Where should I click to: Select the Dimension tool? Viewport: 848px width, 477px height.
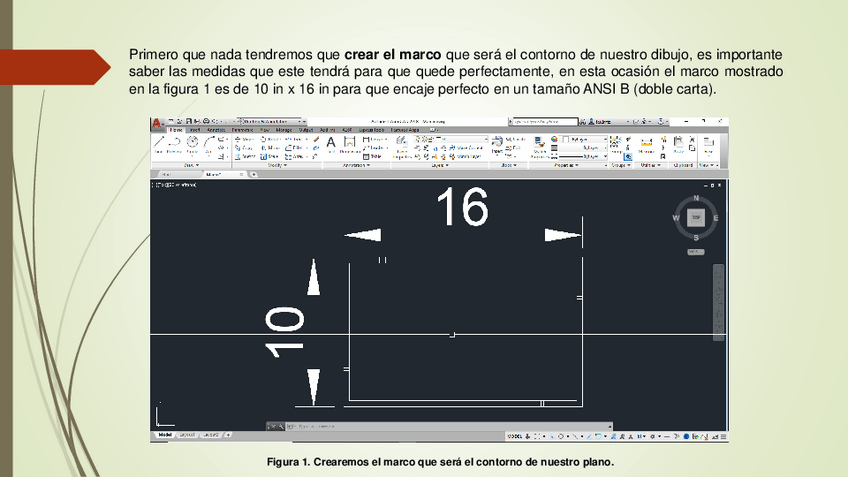[350, 144]
